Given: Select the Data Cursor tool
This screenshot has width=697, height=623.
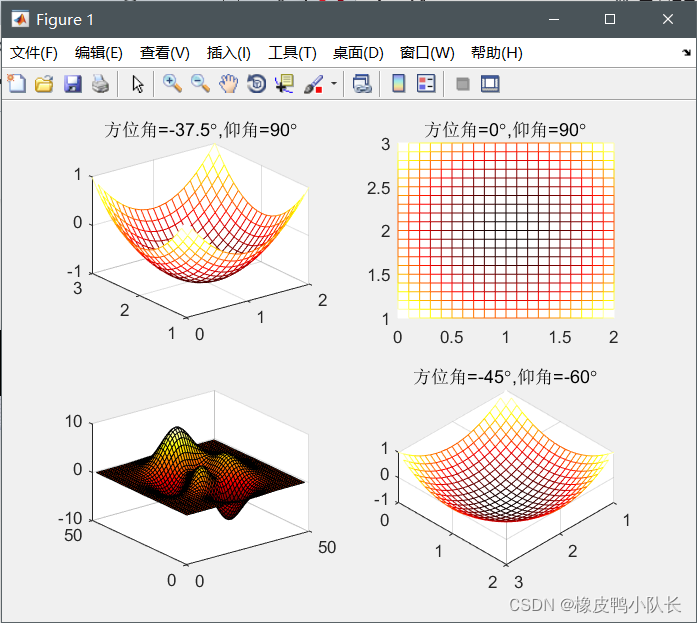Looking at the screenshot, I should point(284,84).
